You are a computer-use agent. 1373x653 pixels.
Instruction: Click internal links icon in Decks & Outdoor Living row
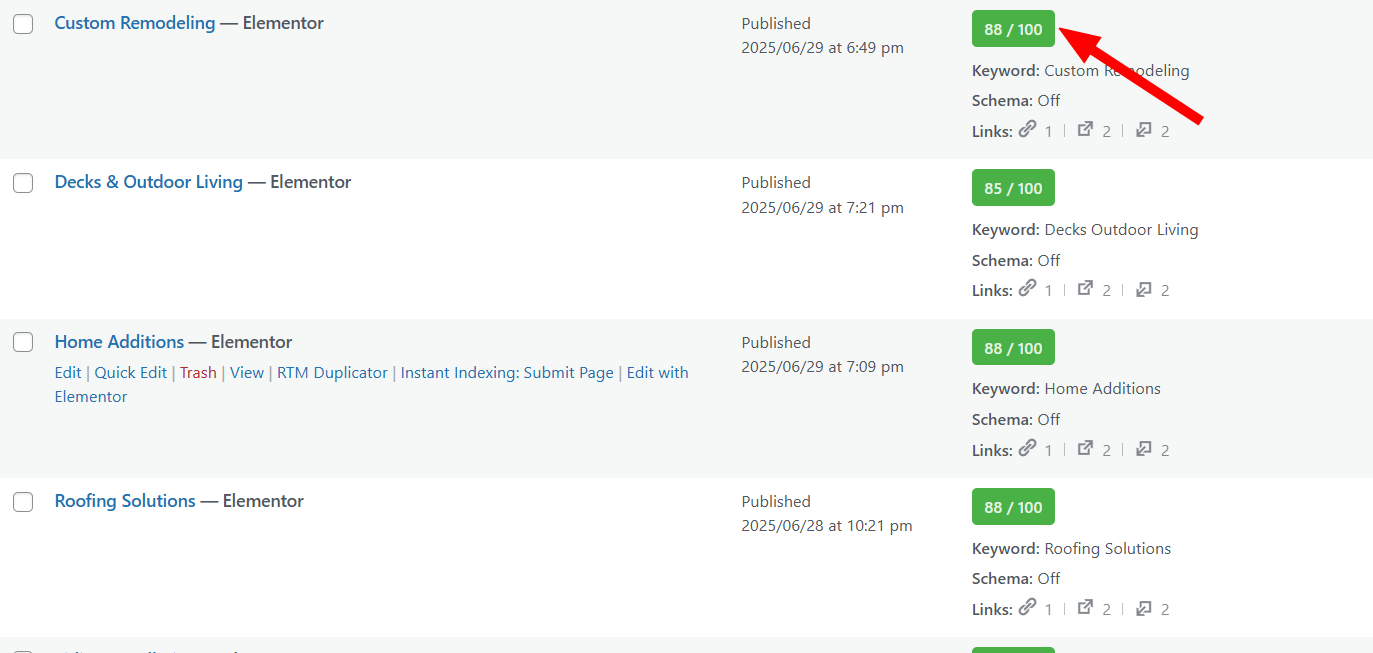1027,289
